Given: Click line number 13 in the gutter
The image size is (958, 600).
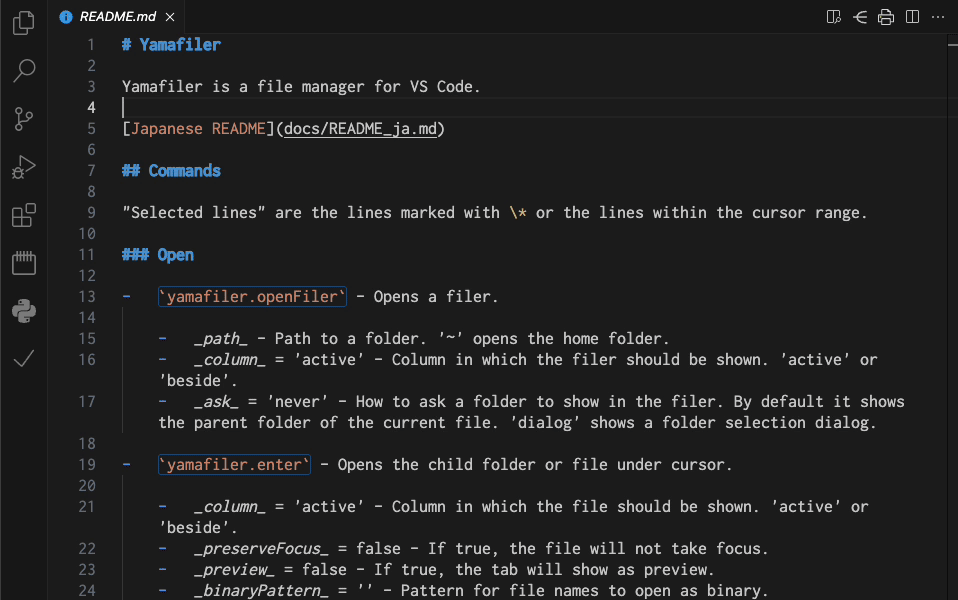Looking at the screenshot, I should 87,297.
